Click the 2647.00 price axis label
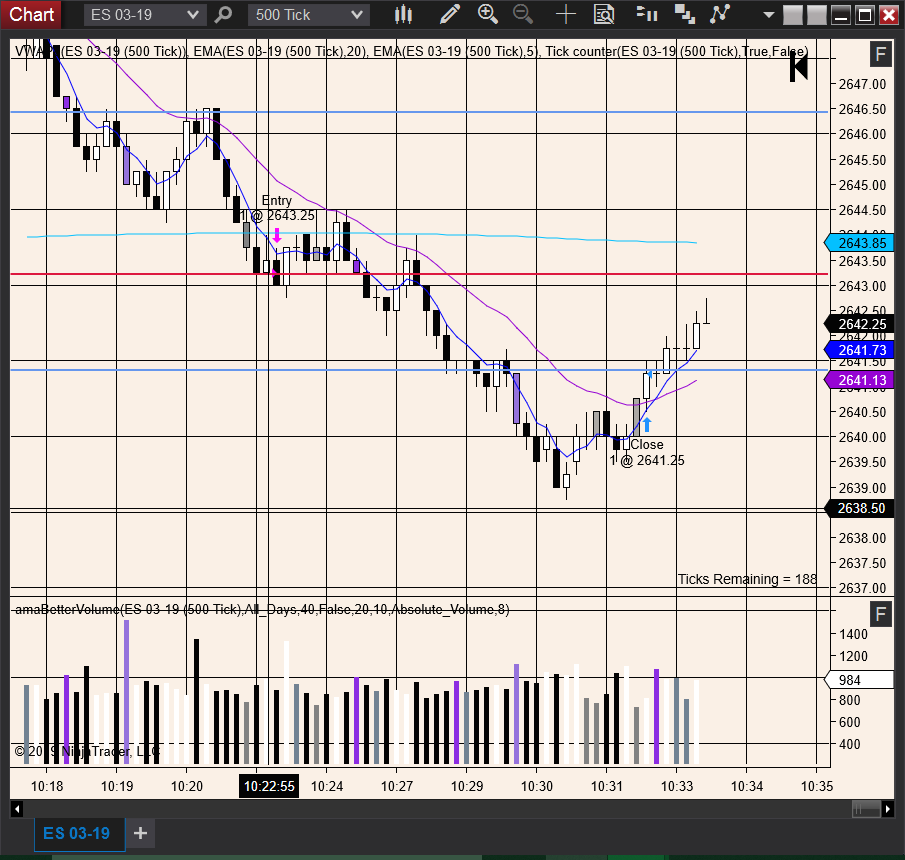Image resolution: width=905 pixels, height=860 pixels. click(x=862, y=84)
